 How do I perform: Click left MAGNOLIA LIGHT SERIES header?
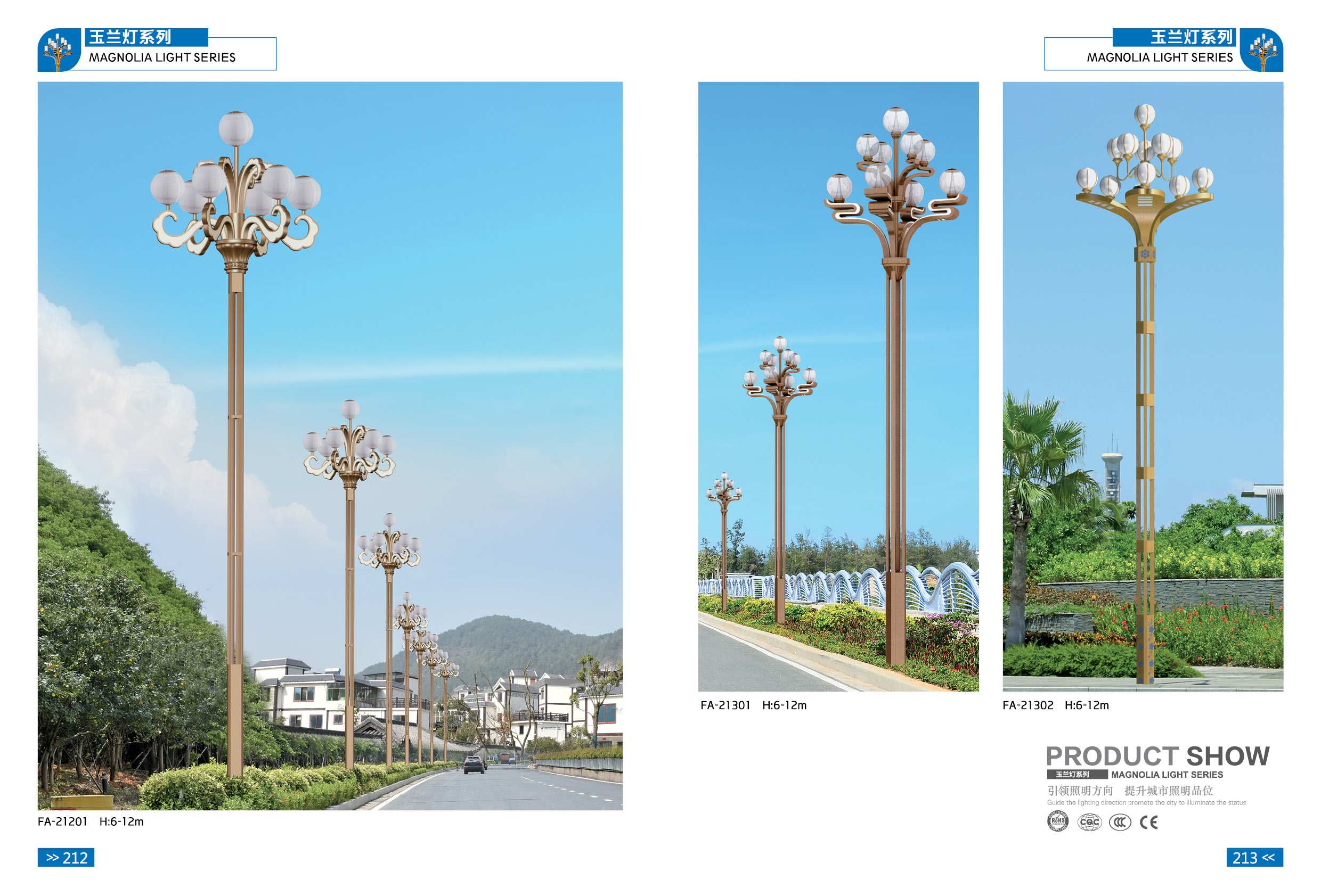click(162, 57)
